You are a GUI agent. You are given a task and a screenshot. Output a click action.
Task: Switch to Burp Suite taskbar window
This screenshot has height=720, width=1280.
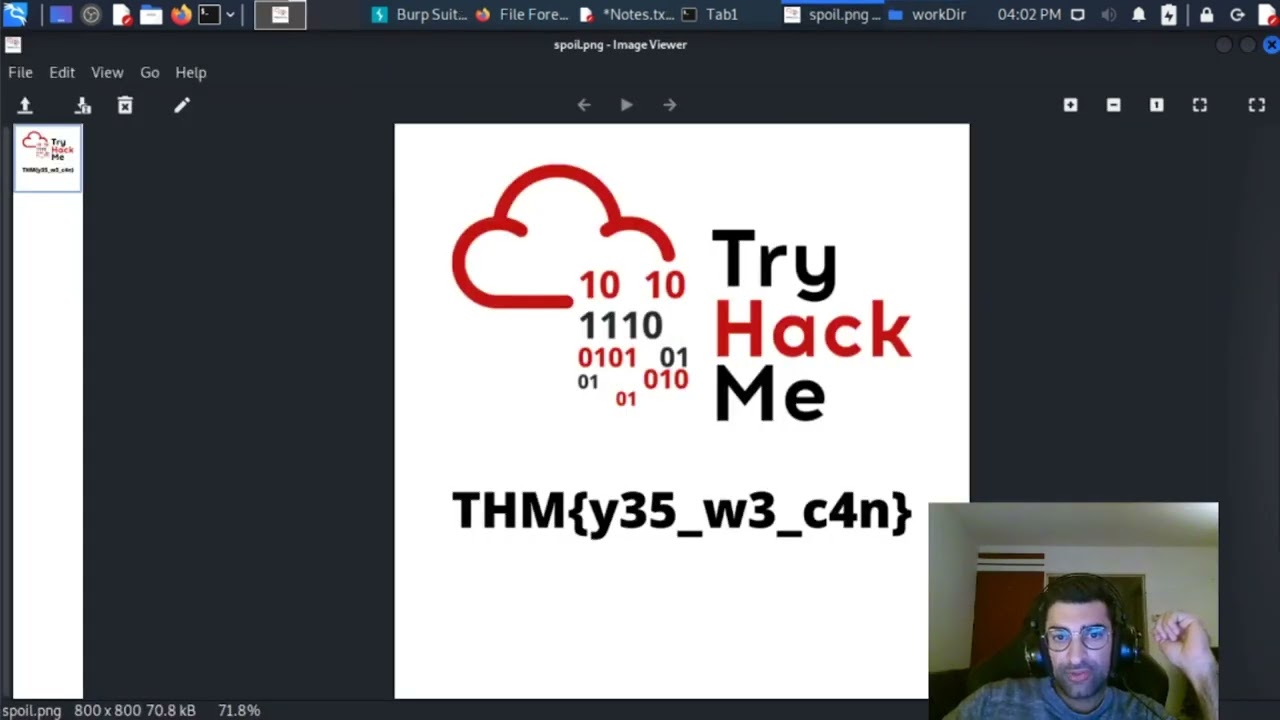pos(419,15)
